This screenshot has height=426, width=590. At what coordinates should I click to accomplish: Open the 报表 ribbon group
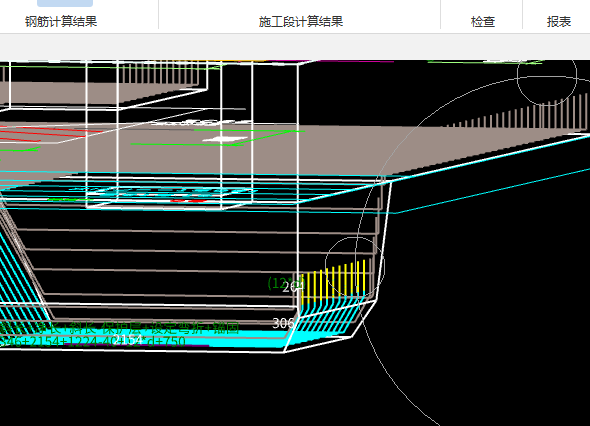(x=559, y=21)
